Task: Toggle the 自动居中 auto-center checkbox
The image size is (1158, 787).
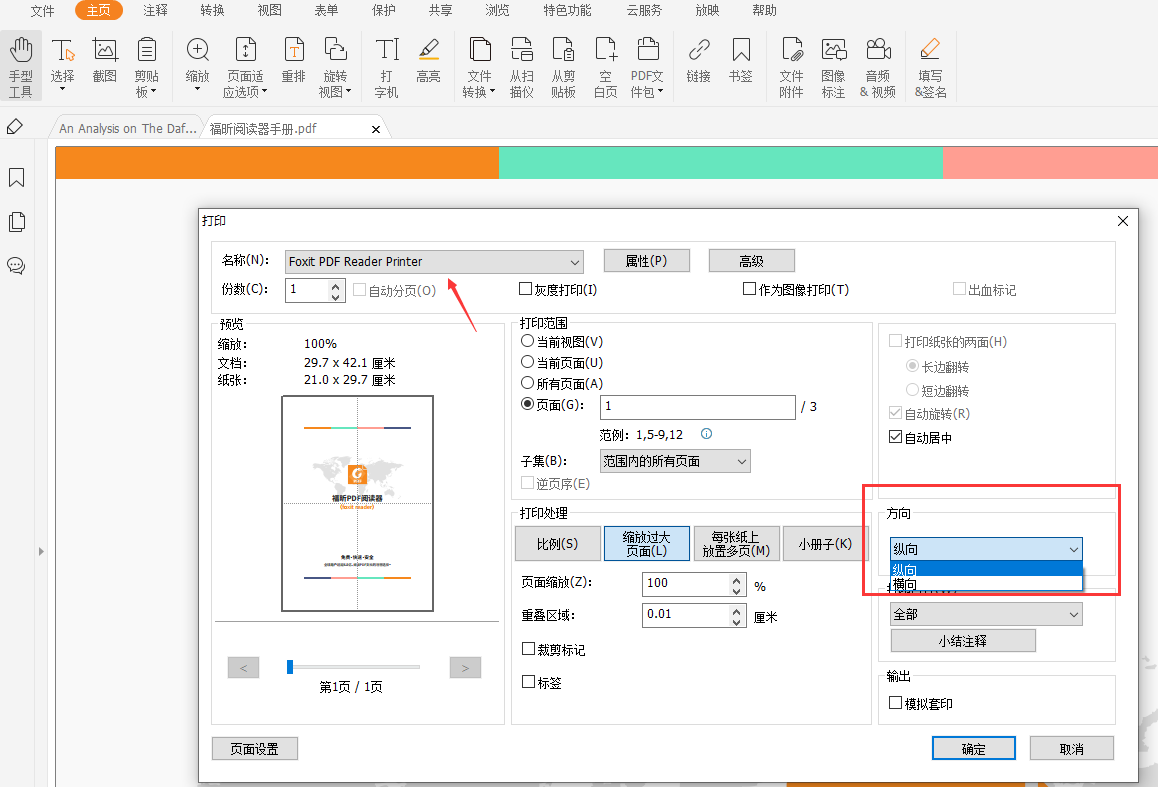Action: 895,437
